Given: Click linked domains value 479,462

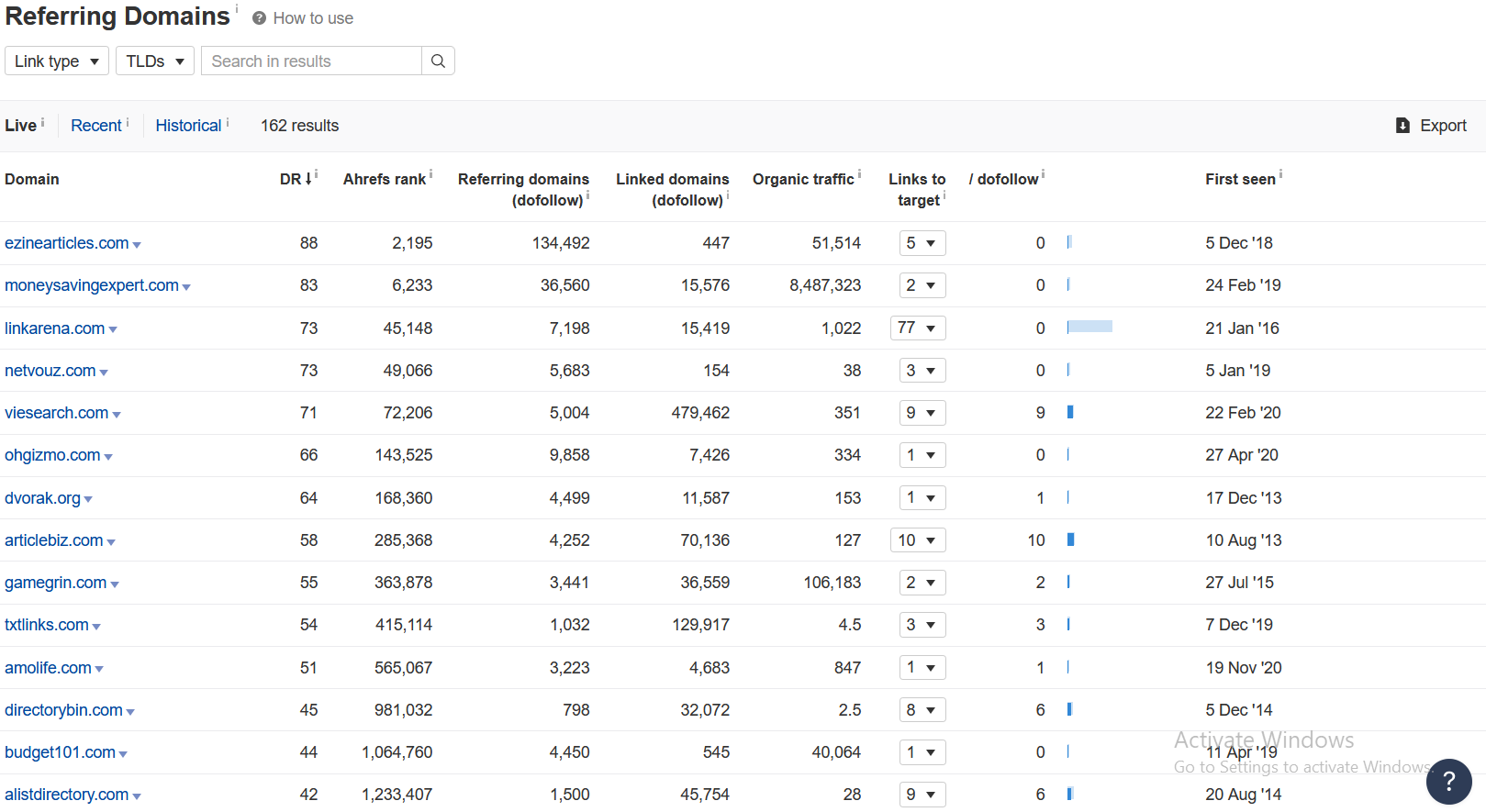Looking at the screenshot, I should tap(700, 413).
